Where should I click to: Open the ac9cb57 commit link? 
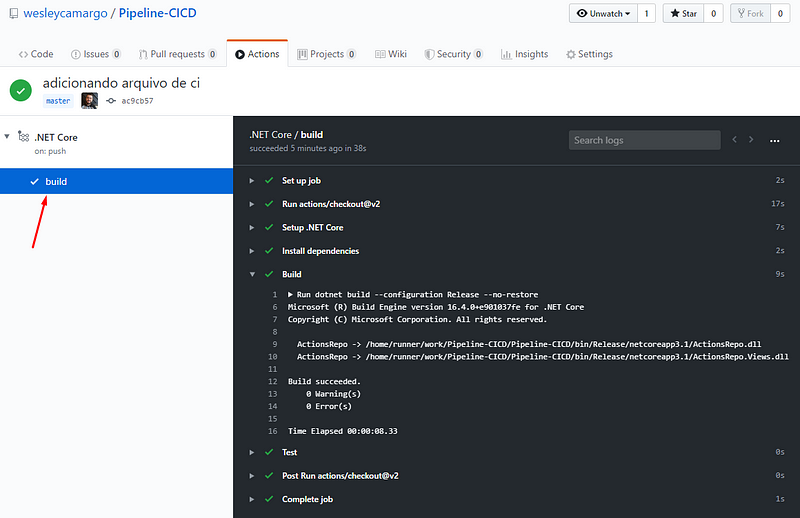coord(137,101)
